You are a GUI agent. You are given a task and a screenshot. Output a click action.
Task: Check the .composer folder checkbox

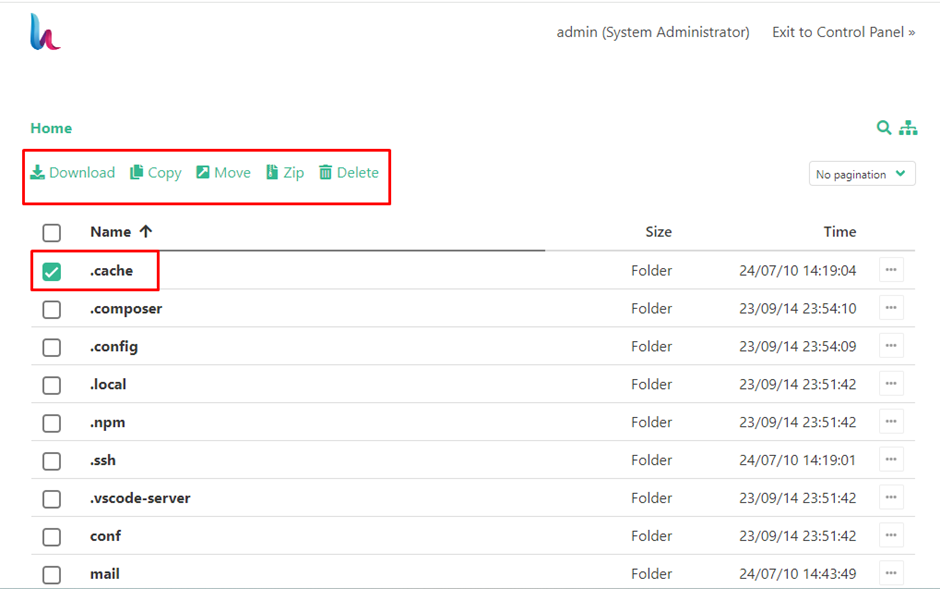click(51, 308)
